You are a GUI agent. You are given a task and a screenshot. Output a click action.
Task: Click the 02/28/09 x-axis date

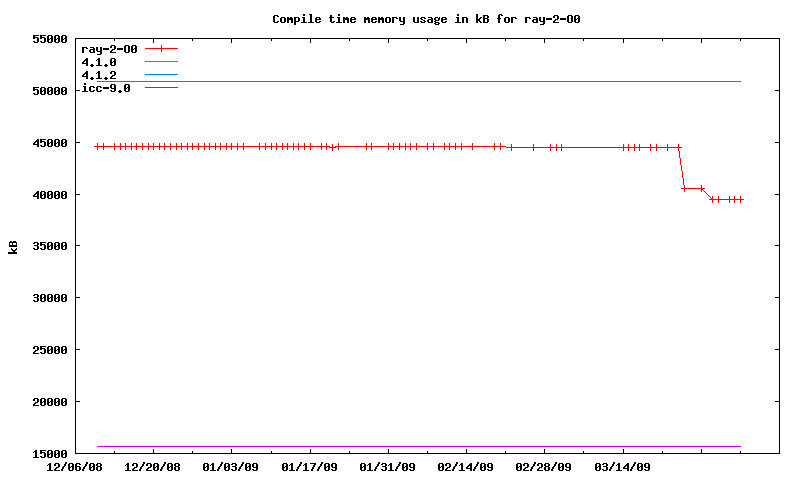(x=543, y=467)
